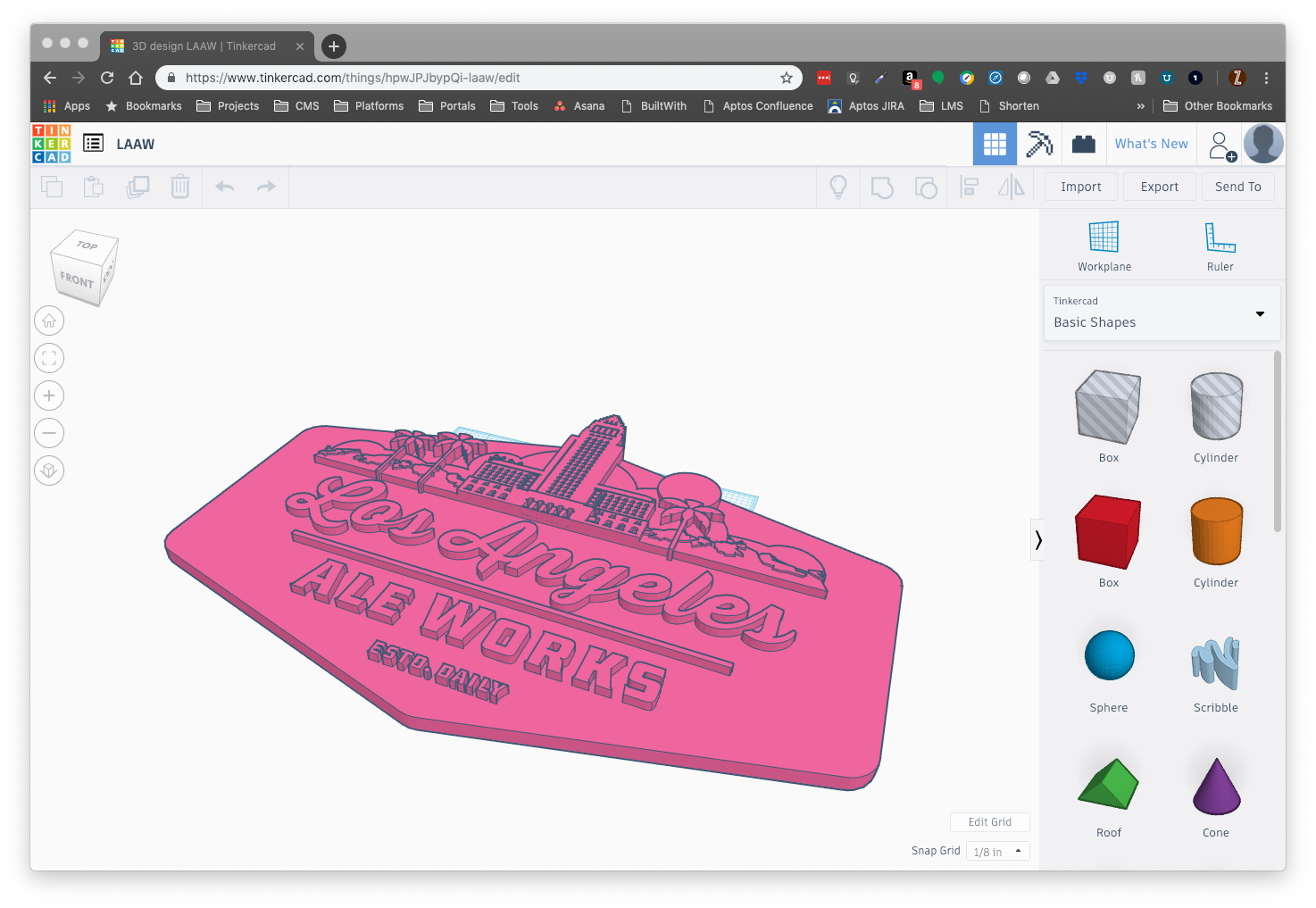Pick the green Roof shape

tap(1109, 784)
